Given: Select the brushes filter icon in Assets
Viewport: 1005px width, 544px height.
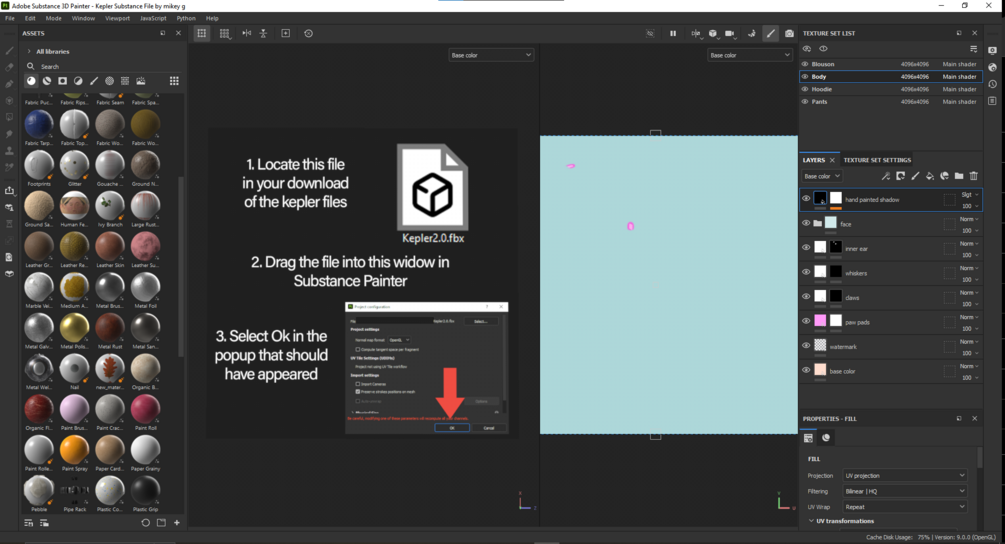Looking at the screenshot, I should click(94, 81).
